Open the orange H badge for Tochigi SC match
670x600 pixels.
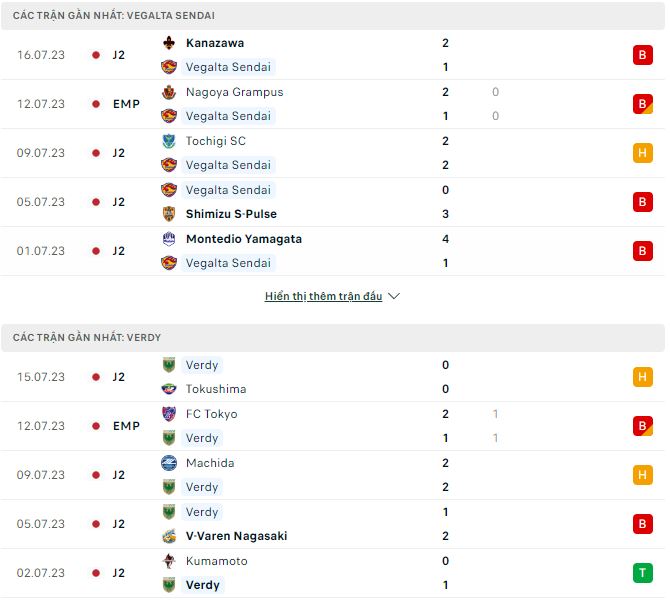tap(643, 153)
